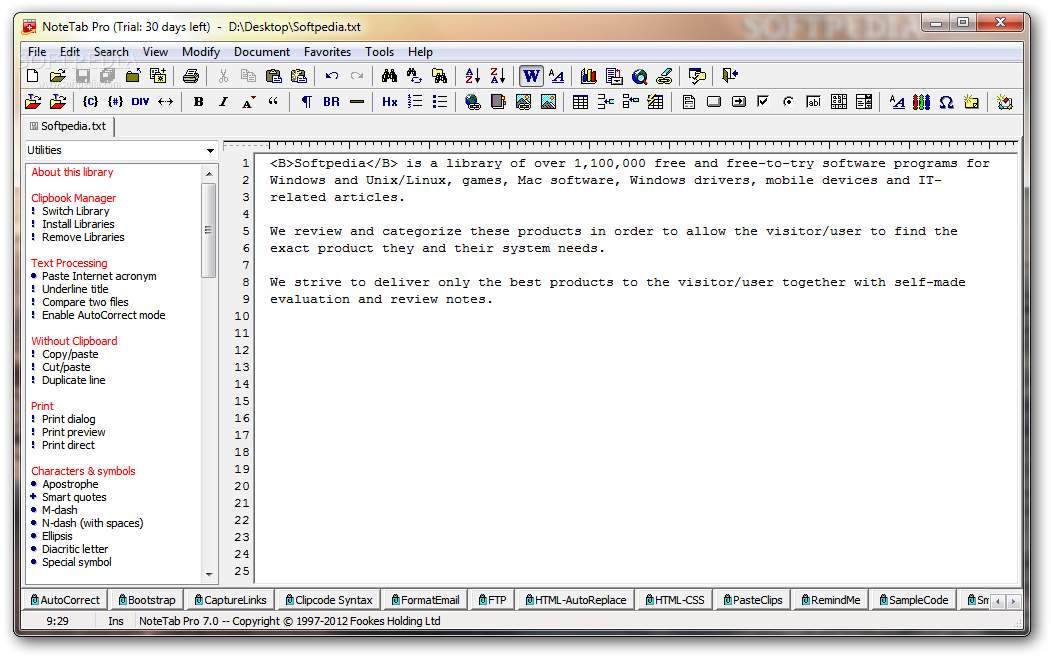The height and width of the screenshot is (657, 1051).
Task: Insert HTML table grid icon
Action: coord(580,102)
